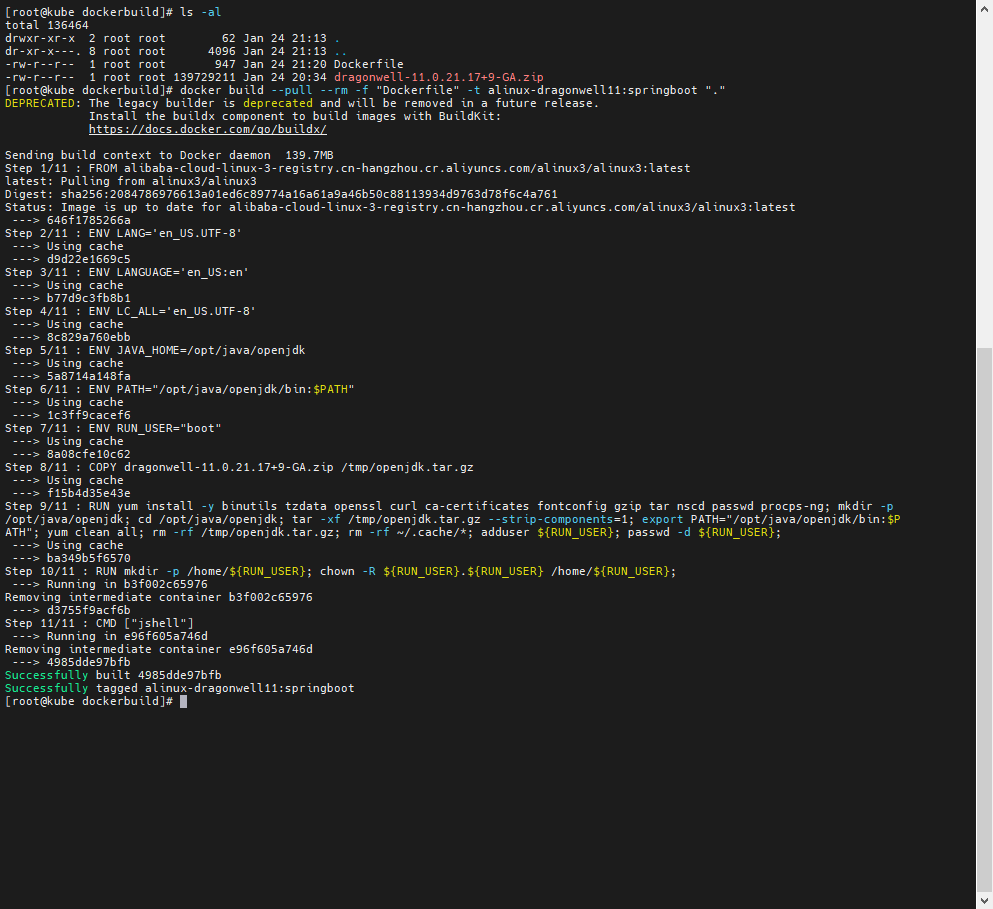Click 'Successfully tagged alinux-dragonwell11:springboot' line
Viewport: 993px width, 909px height.
(x=180, y=689)
